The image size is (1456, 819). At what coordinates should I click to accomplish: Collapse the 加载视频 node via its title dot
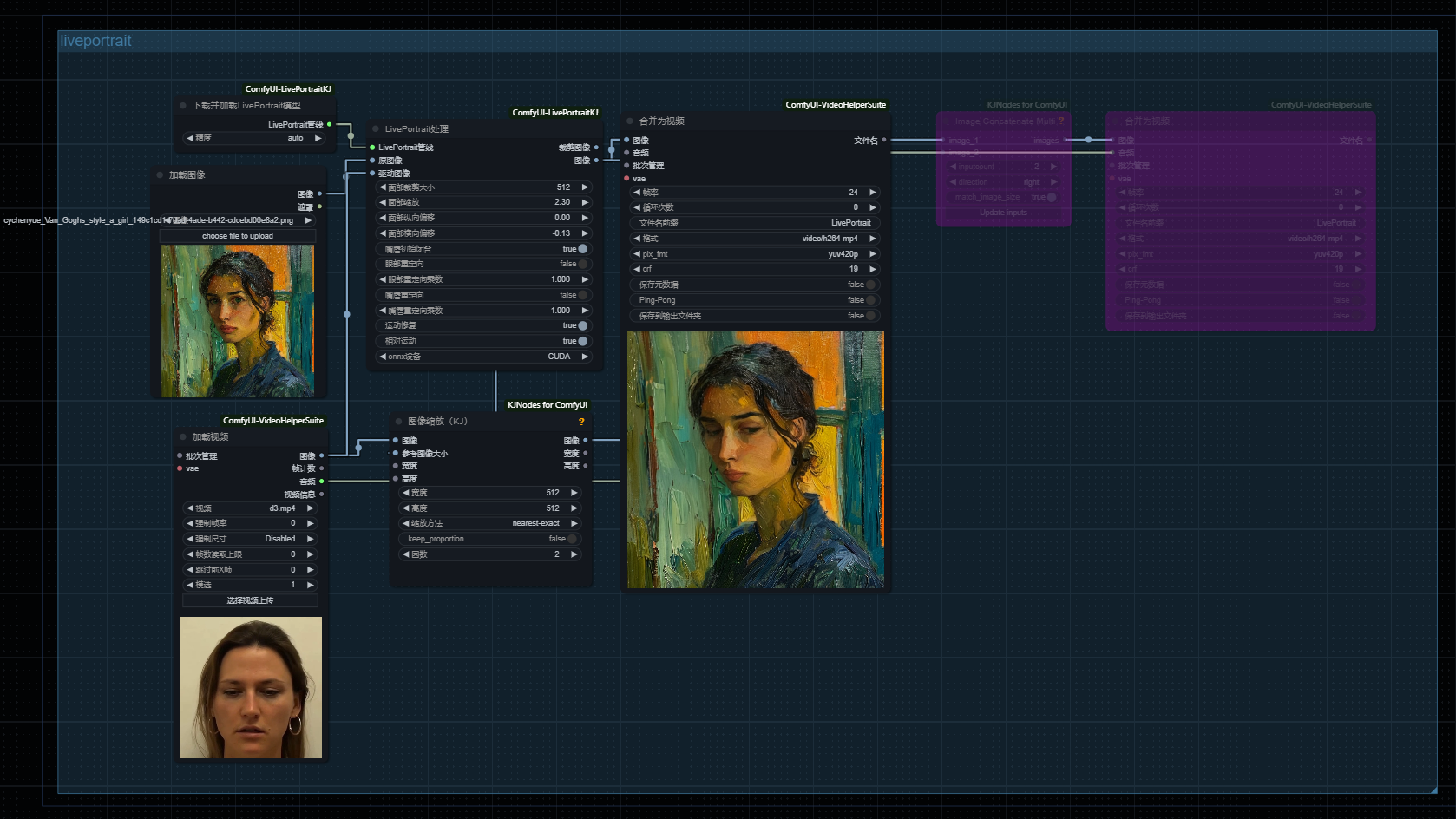[183, 437]
